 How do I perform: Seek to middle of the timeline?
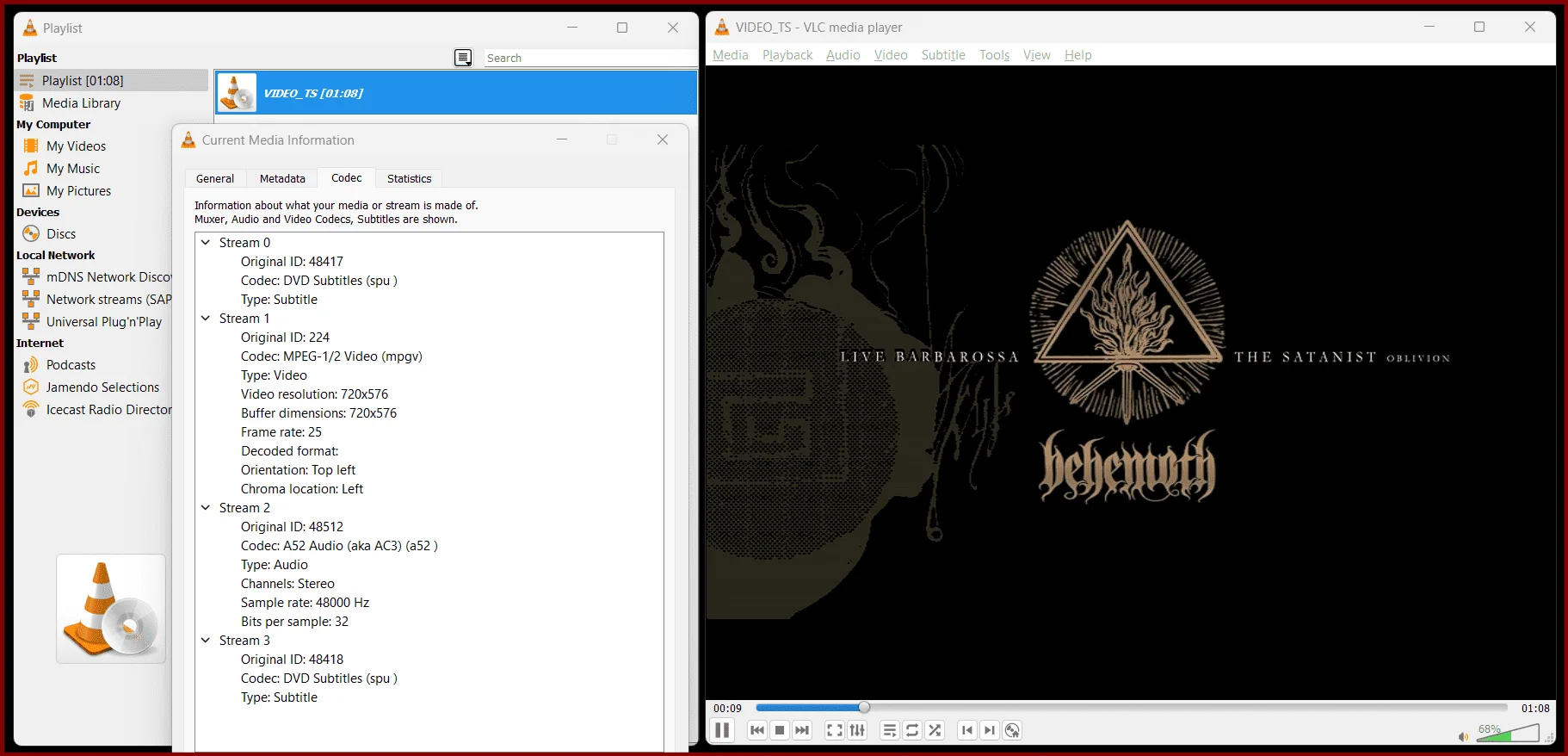[1132, 707]
